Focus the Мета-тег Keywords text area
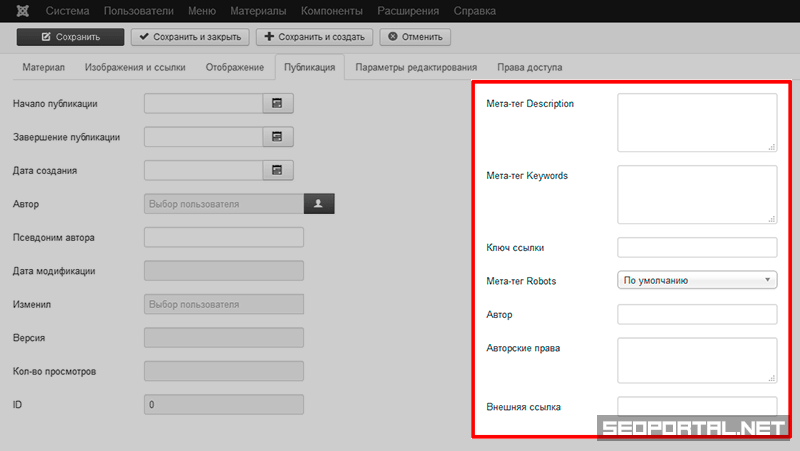Viewport: 800px width, 451px height. [696, 194]
